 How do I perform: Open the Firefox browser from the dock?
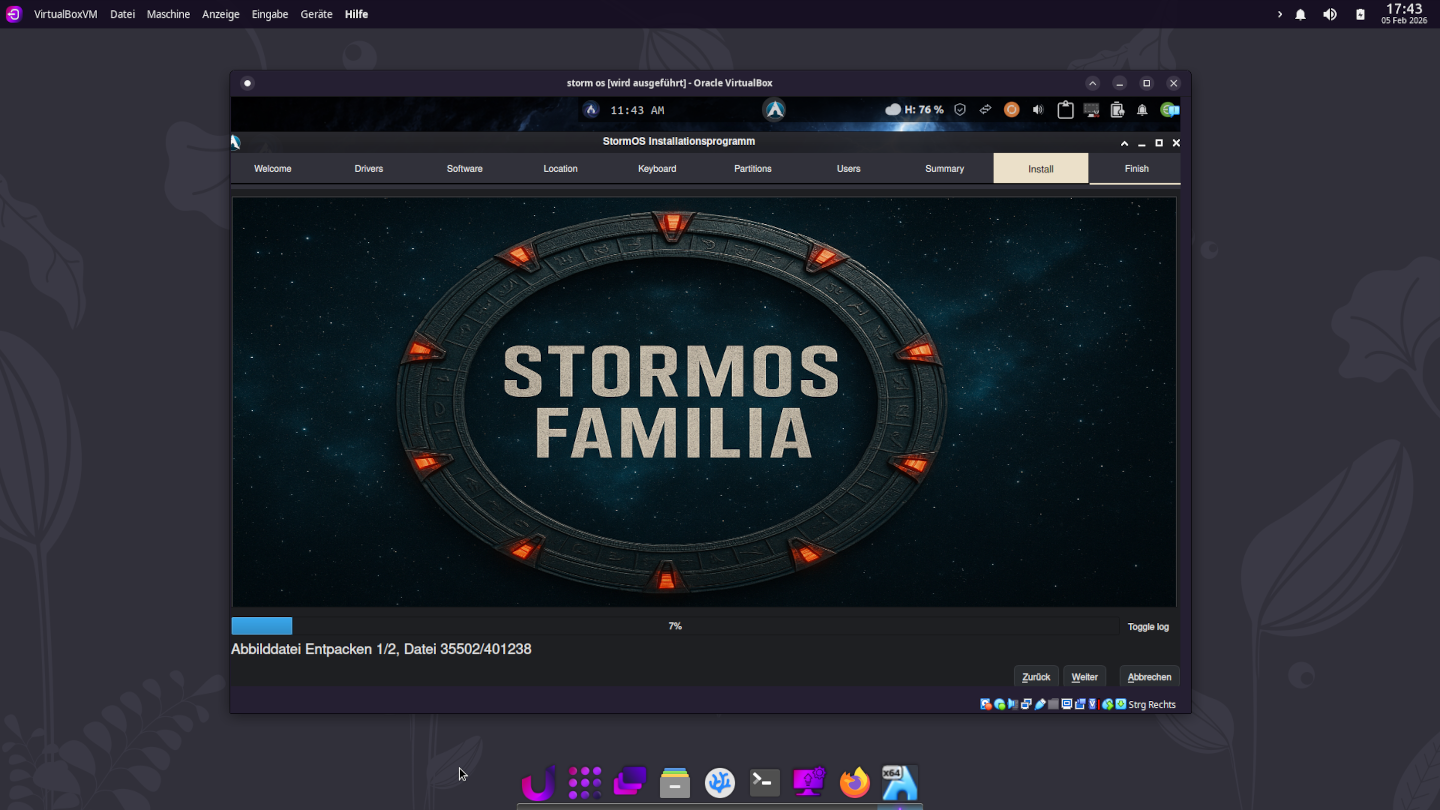tap(854, 782)
